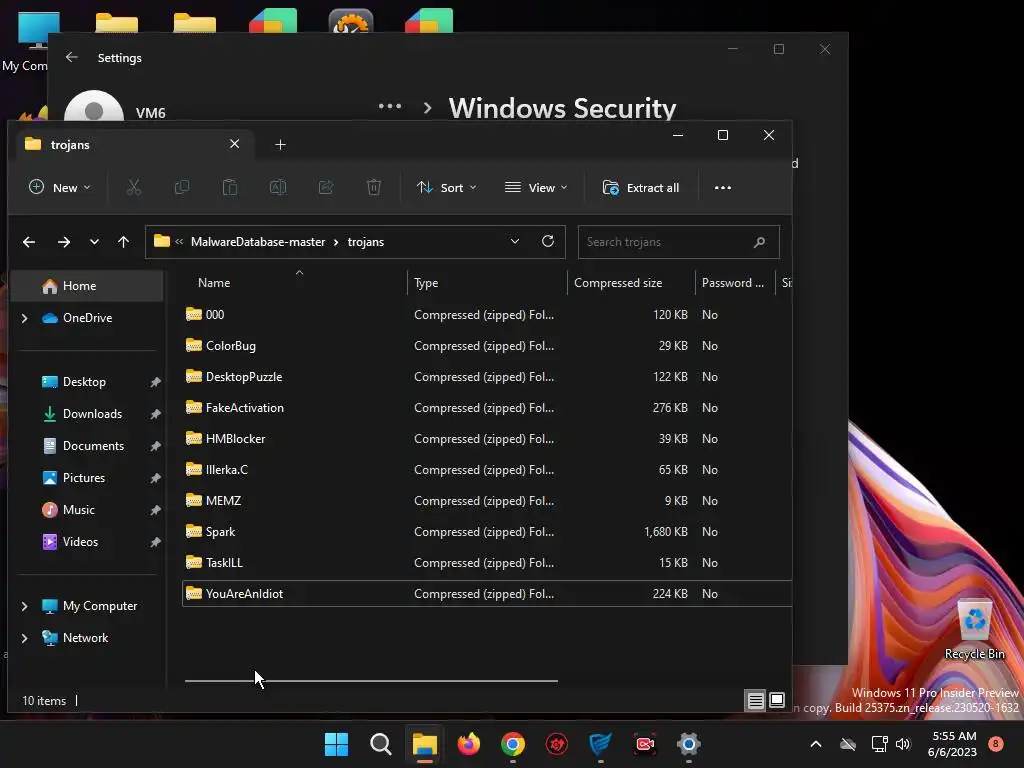This screenshot has height=768, width=1024.
Task: Open the Recycle Bin on desktop
Action: click(974, 630)
